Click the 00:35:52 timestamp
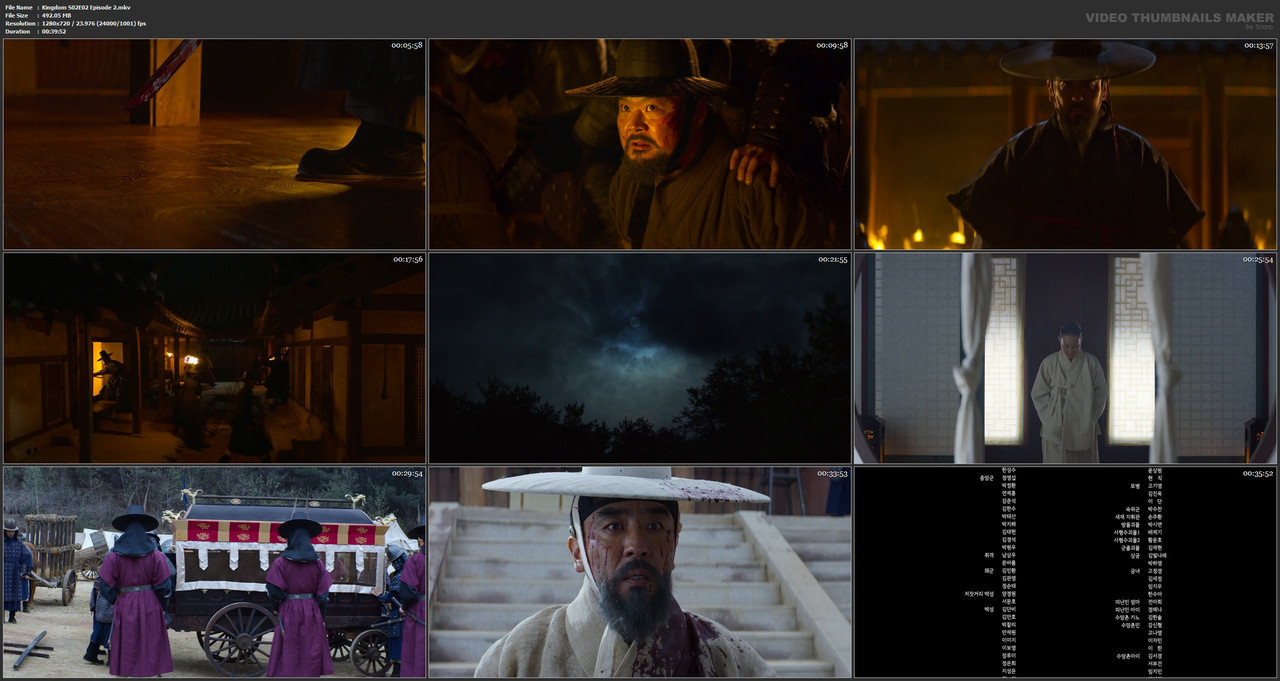 1258,473
